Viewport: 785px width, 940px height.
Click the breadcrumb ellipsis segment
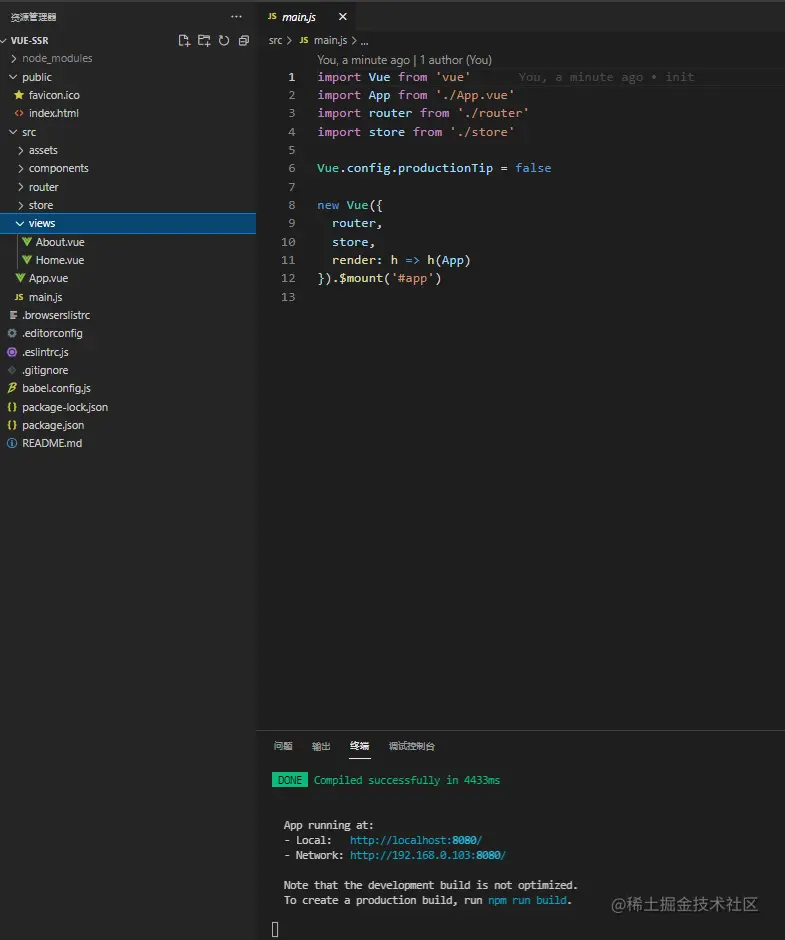click(364, 41)
